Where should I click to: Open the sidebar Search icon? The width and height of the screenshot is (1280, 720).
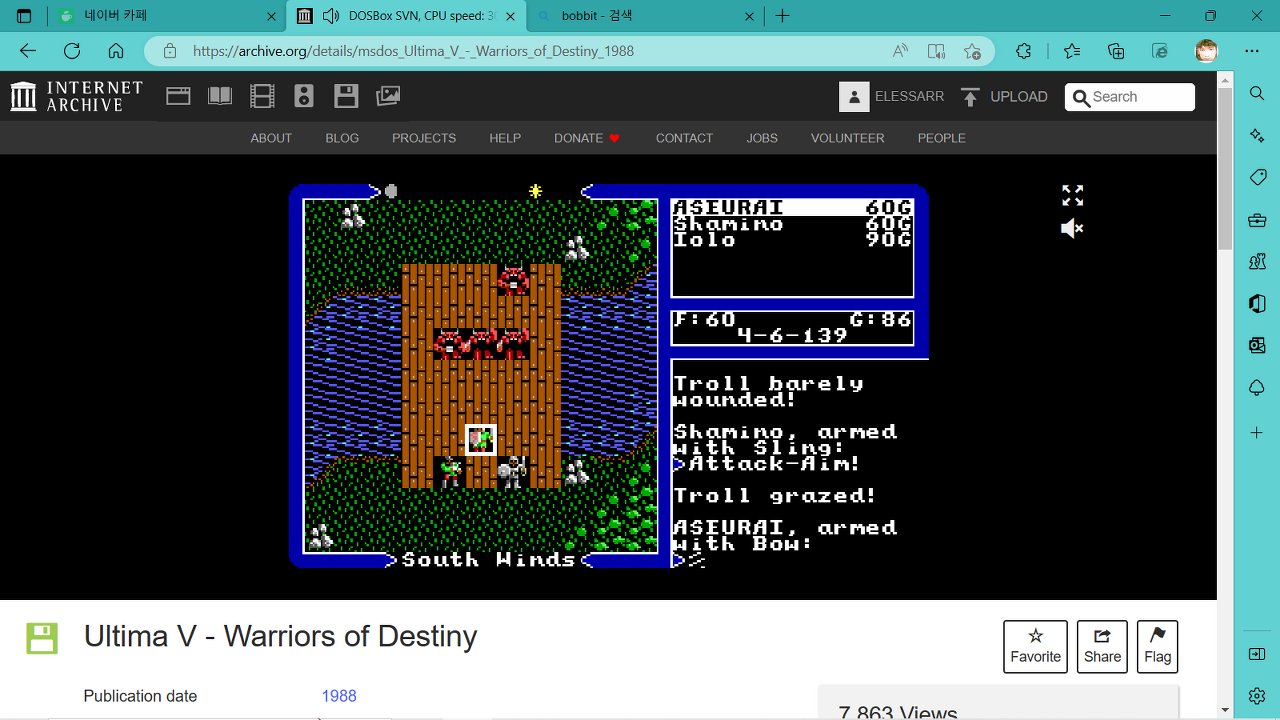click(x=1257, y=93)
